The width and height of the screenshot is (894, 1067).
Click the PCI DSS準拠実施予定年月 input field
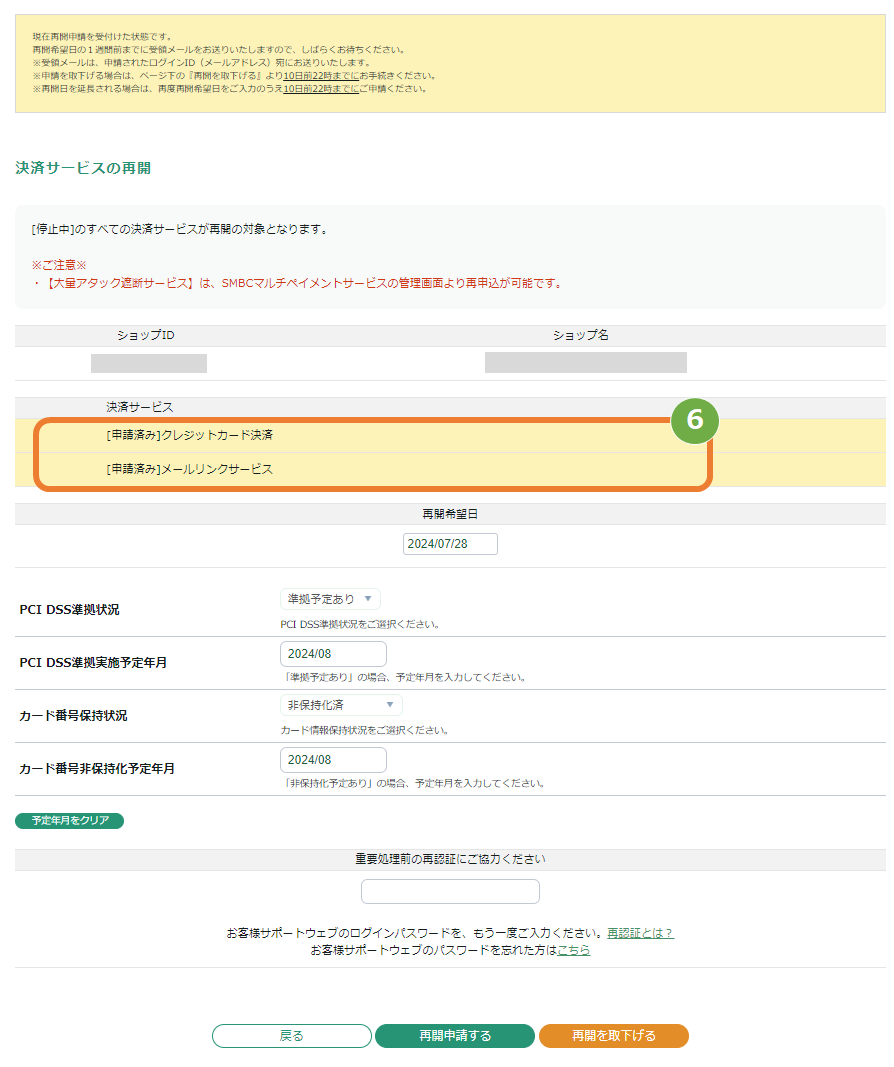pos(333,653)
